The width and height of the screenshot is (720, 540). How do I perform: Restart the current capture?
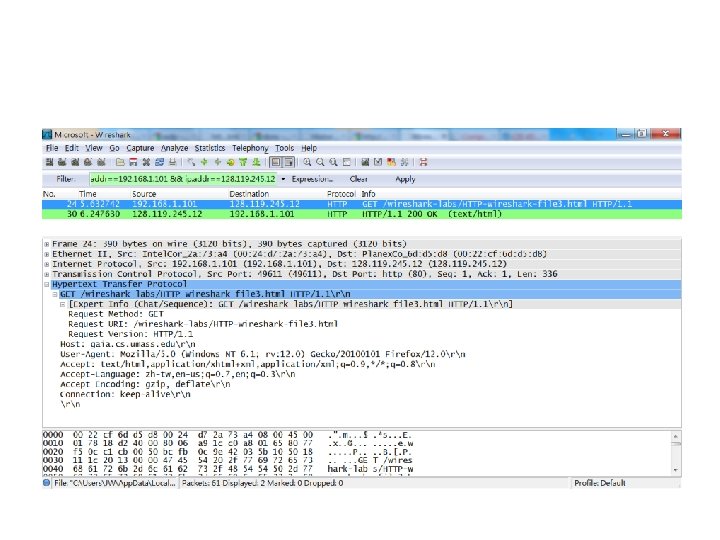(101, 162)
